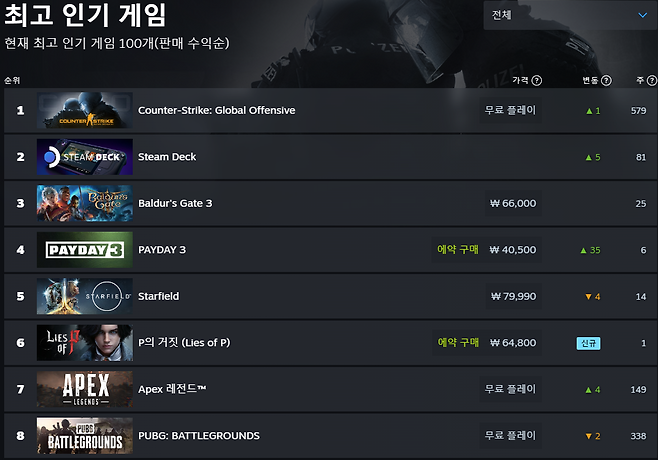Click the 순위 column header

click(x=12, y=80)
